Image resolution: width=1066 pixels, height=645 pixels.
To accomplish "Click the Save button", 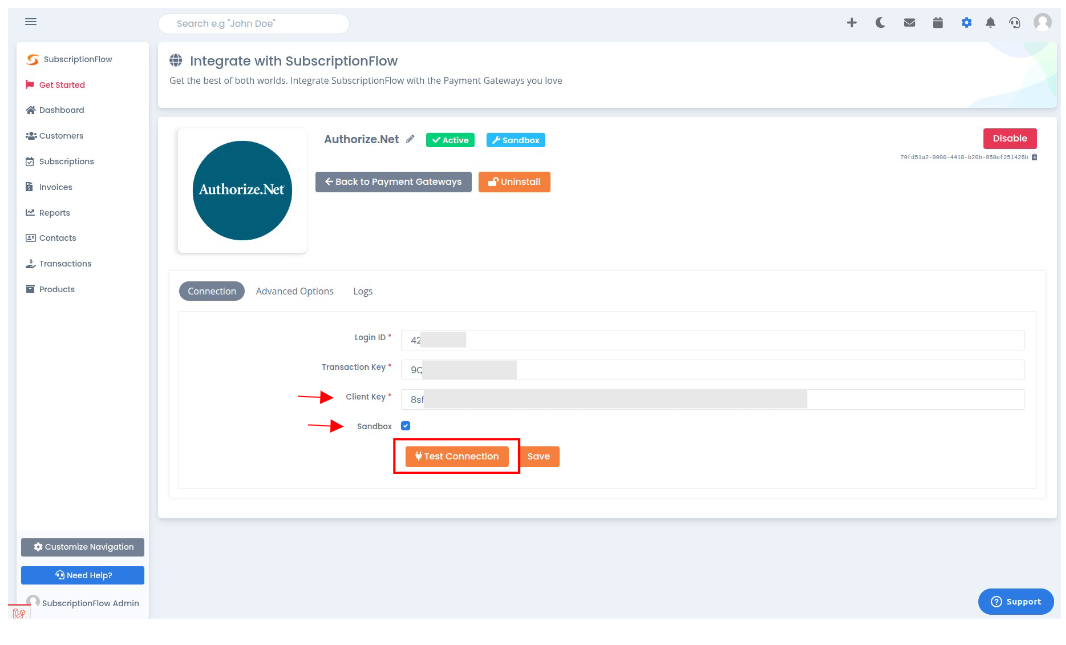I will (x=538, y=457).
